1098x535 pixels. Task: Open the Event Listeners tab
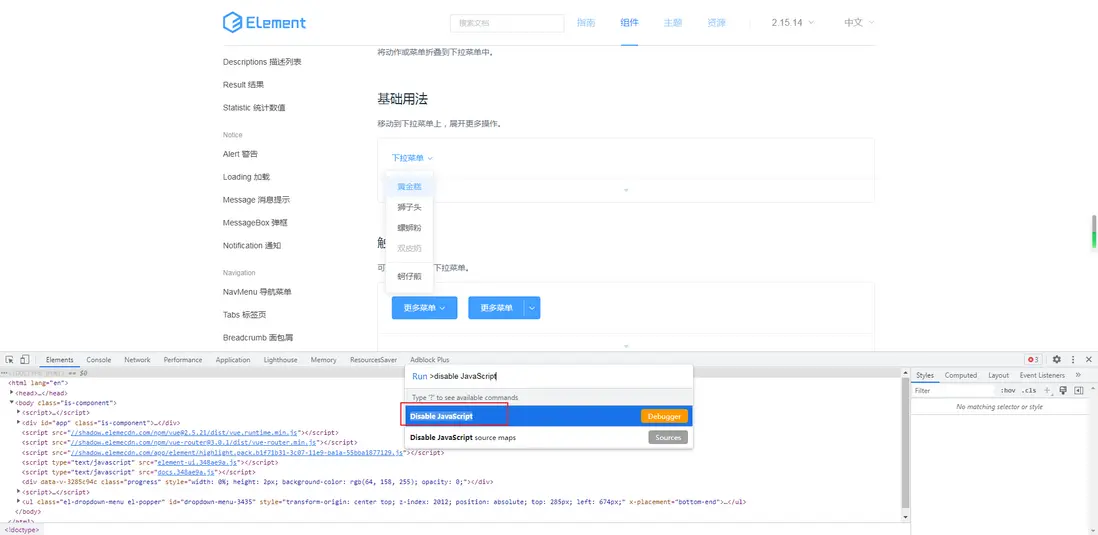[1042, 375]
